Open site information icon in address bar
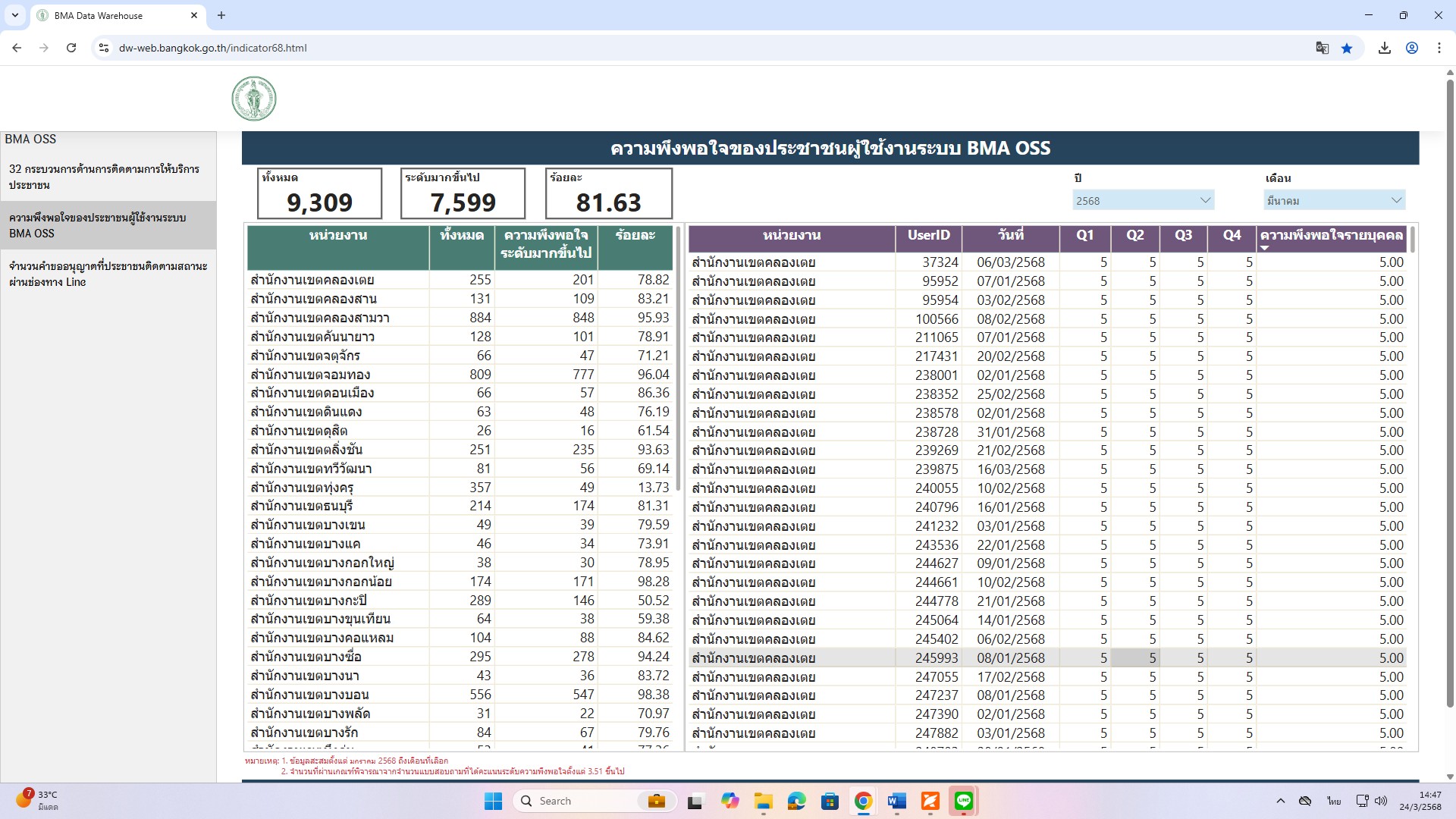Image resolution: width=1456 pixels, height=819 pixels. pyautogui.click(x=104, y=48)
